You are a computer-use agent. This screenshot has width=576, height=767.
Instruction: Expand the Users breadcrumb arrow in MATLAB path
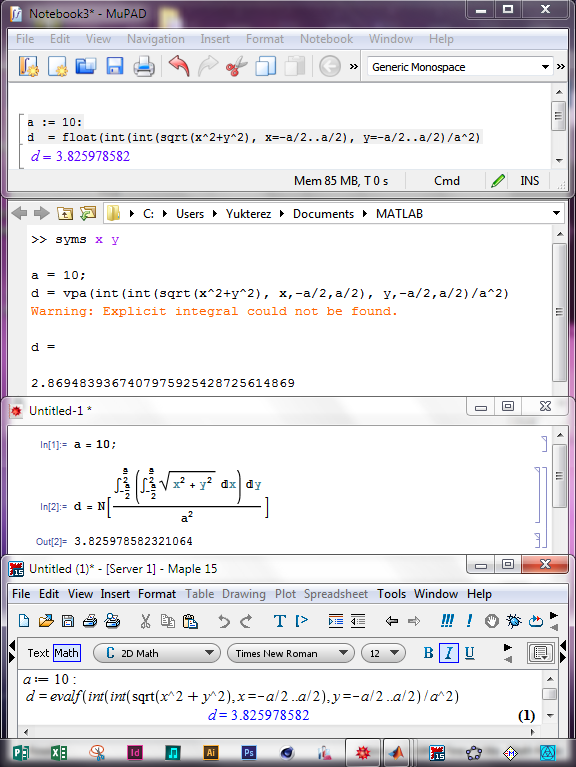pos(215,214)
